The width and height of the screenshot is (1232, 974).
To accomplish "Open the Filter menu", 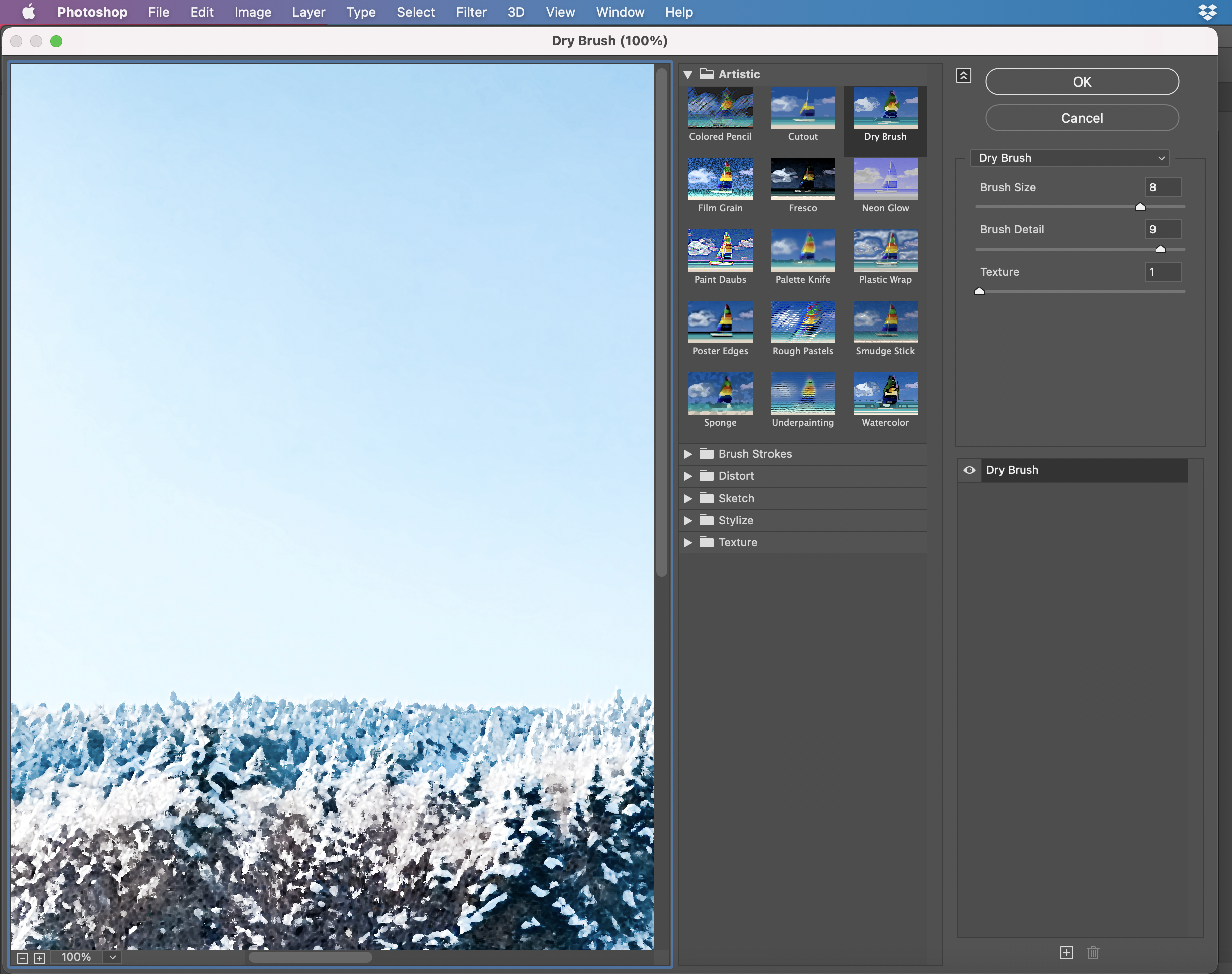I will pos(471,12).
